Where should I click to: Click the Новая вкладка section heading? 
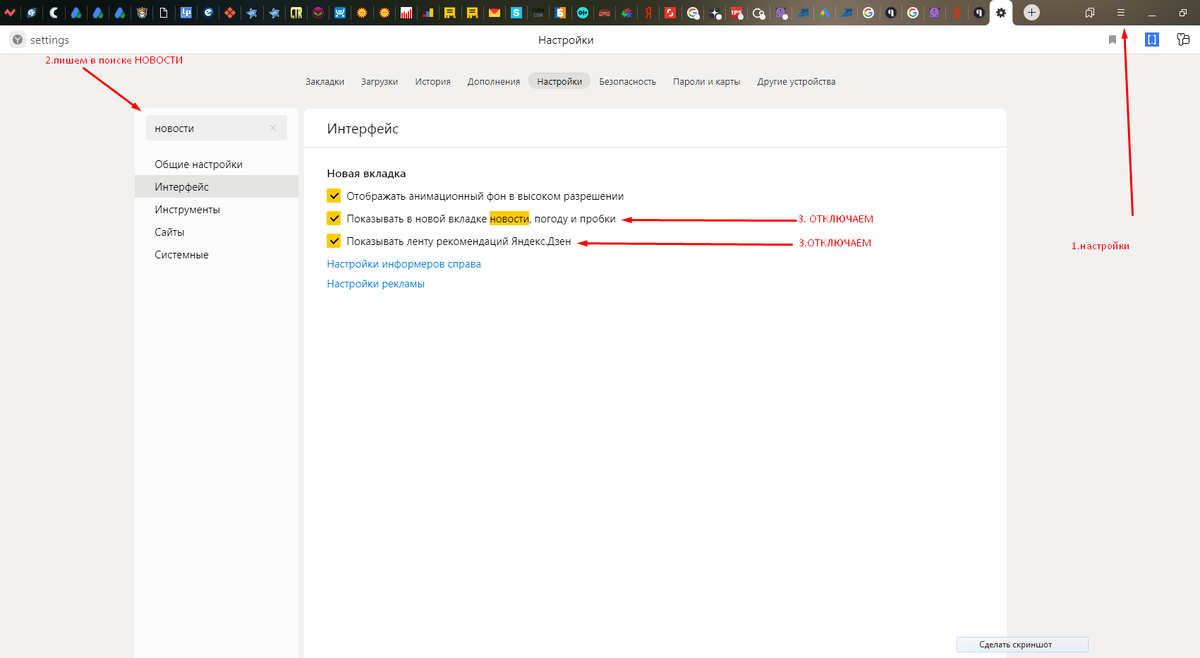[x=366, y=173]
